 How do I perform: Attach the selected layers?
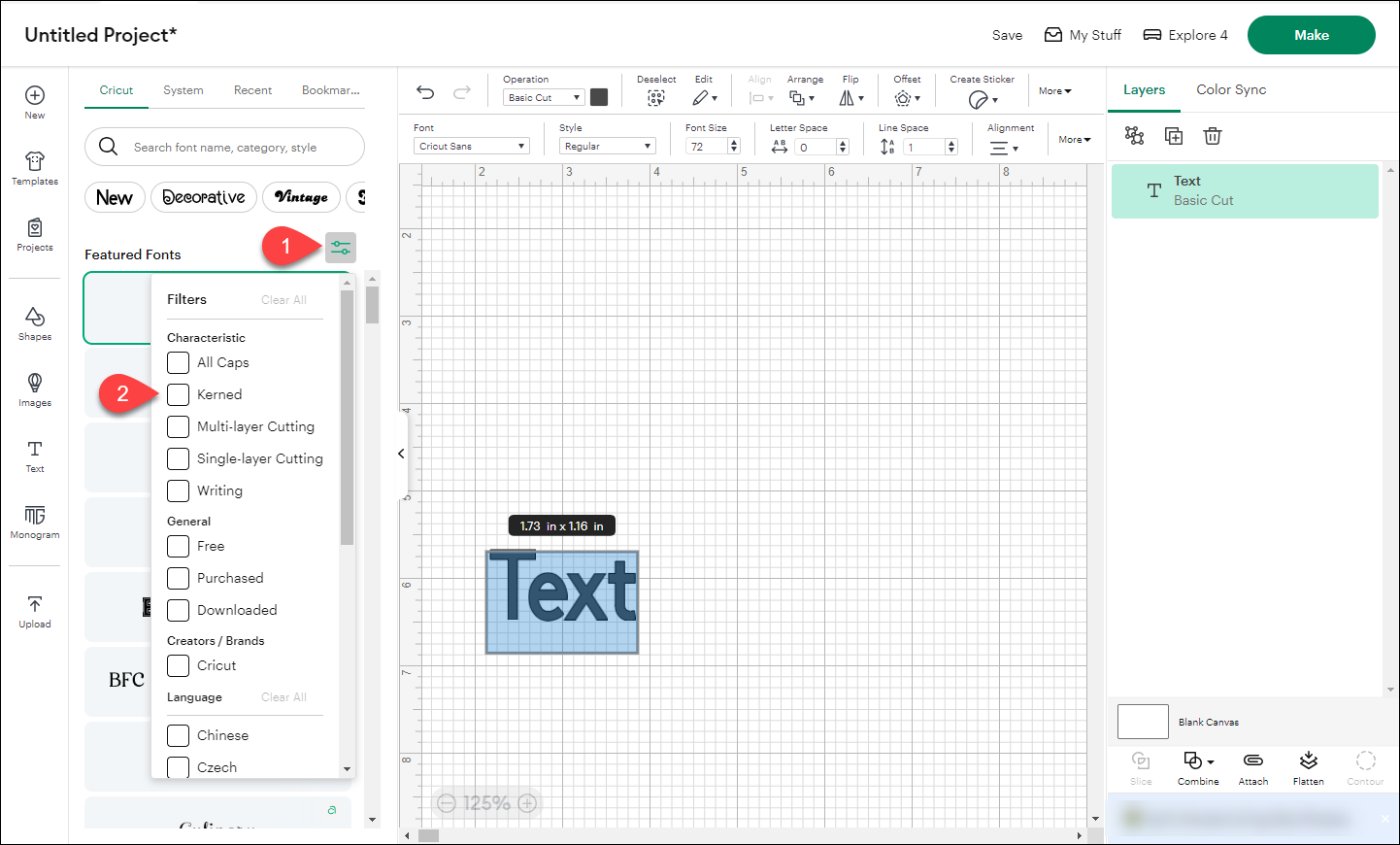coord(1253,767)
